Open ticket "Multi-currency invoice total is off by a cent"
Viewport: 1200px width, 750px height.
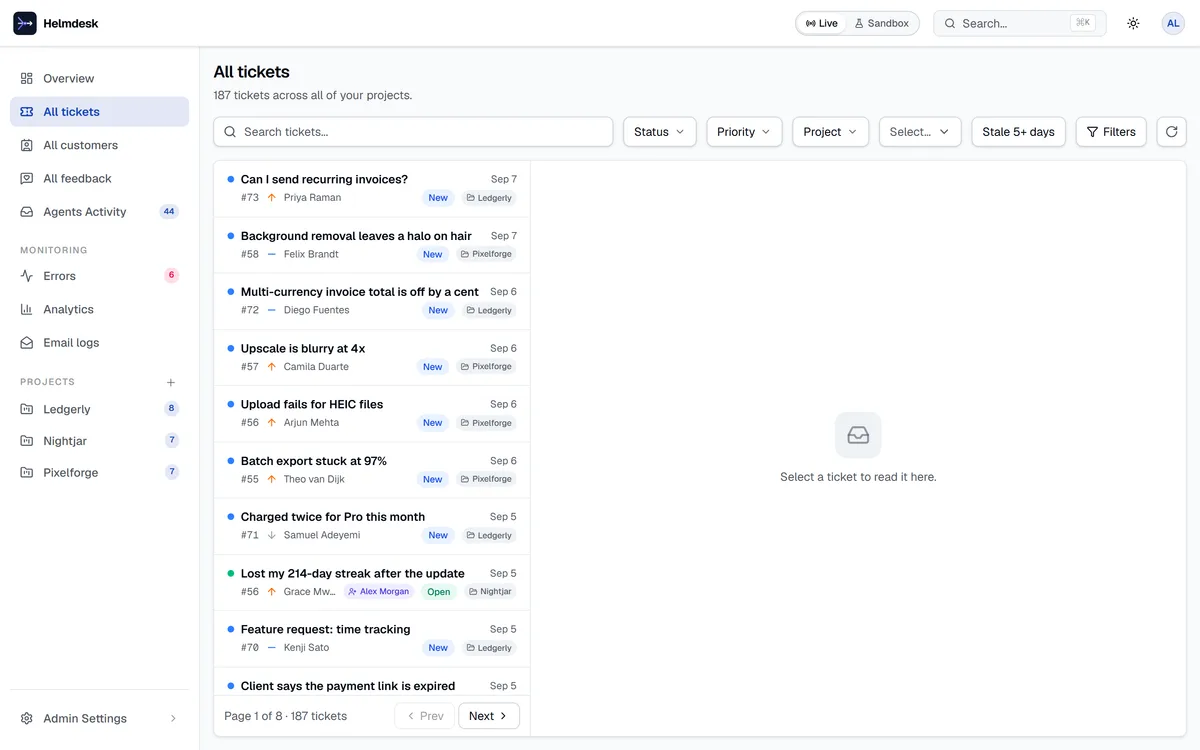pos(372,301)
